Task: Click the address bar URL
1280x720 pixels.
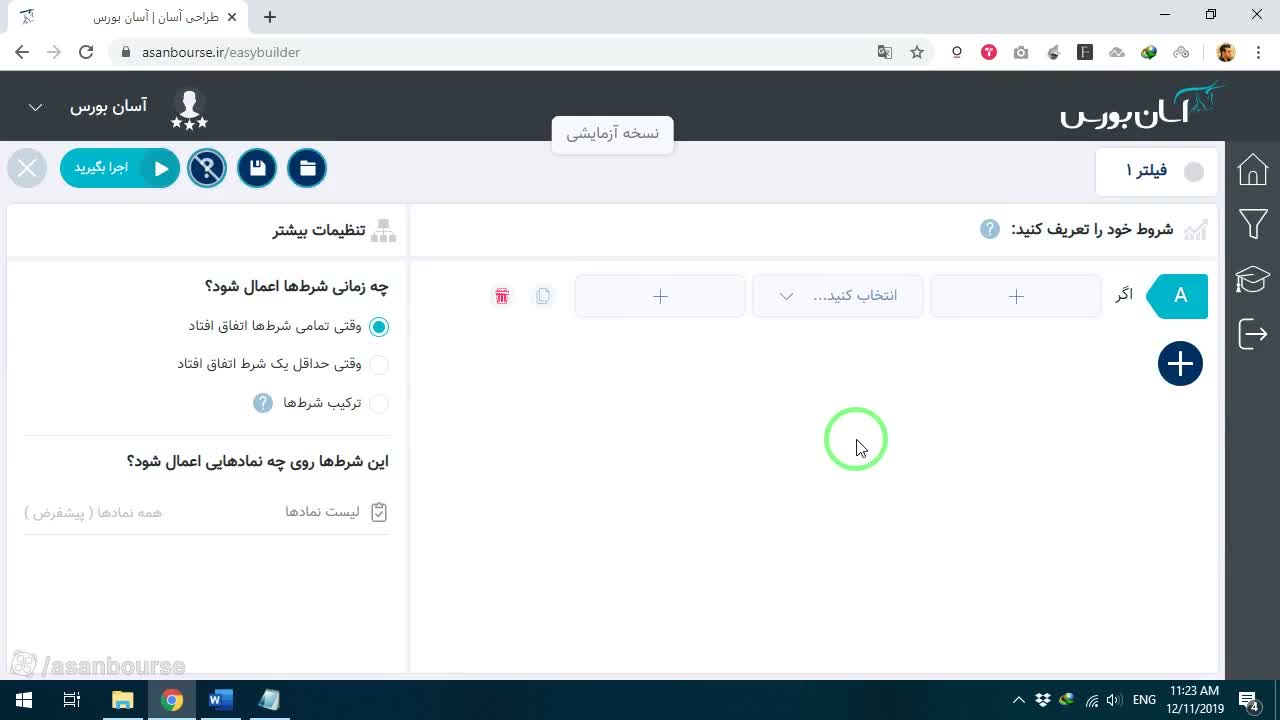Action: [221, 52]
